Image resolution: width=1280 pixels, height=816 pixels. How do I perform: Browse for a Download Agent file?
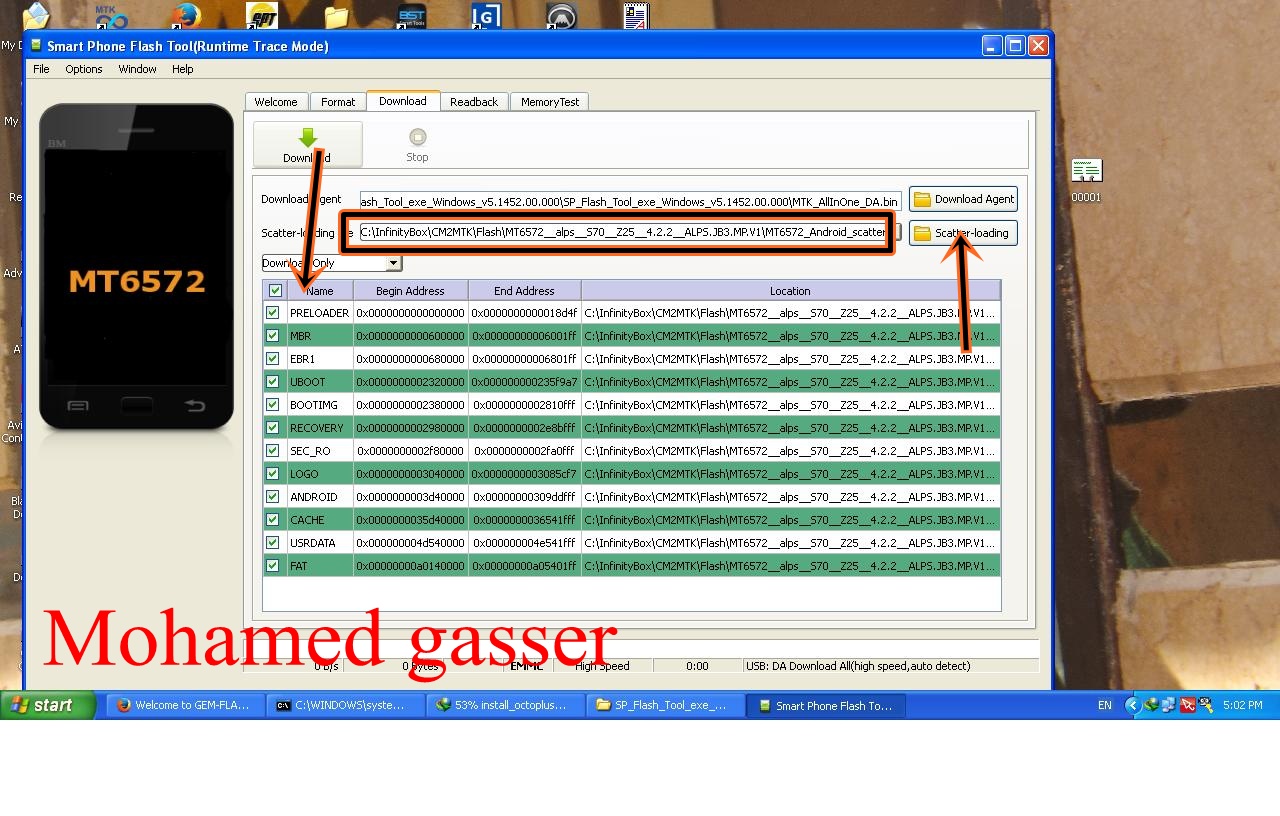click(x=963, y=199)
